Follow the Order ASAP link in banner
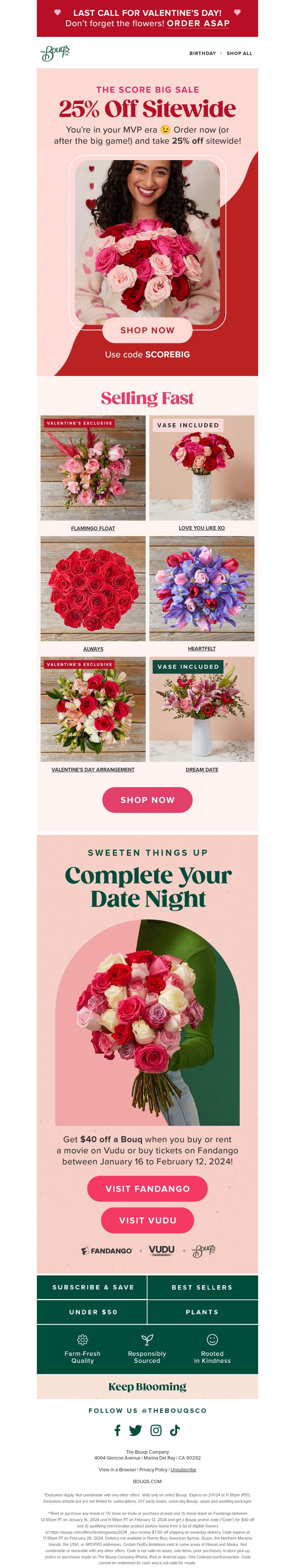Viewport: 295px width, 1568px height. (198, 23)
